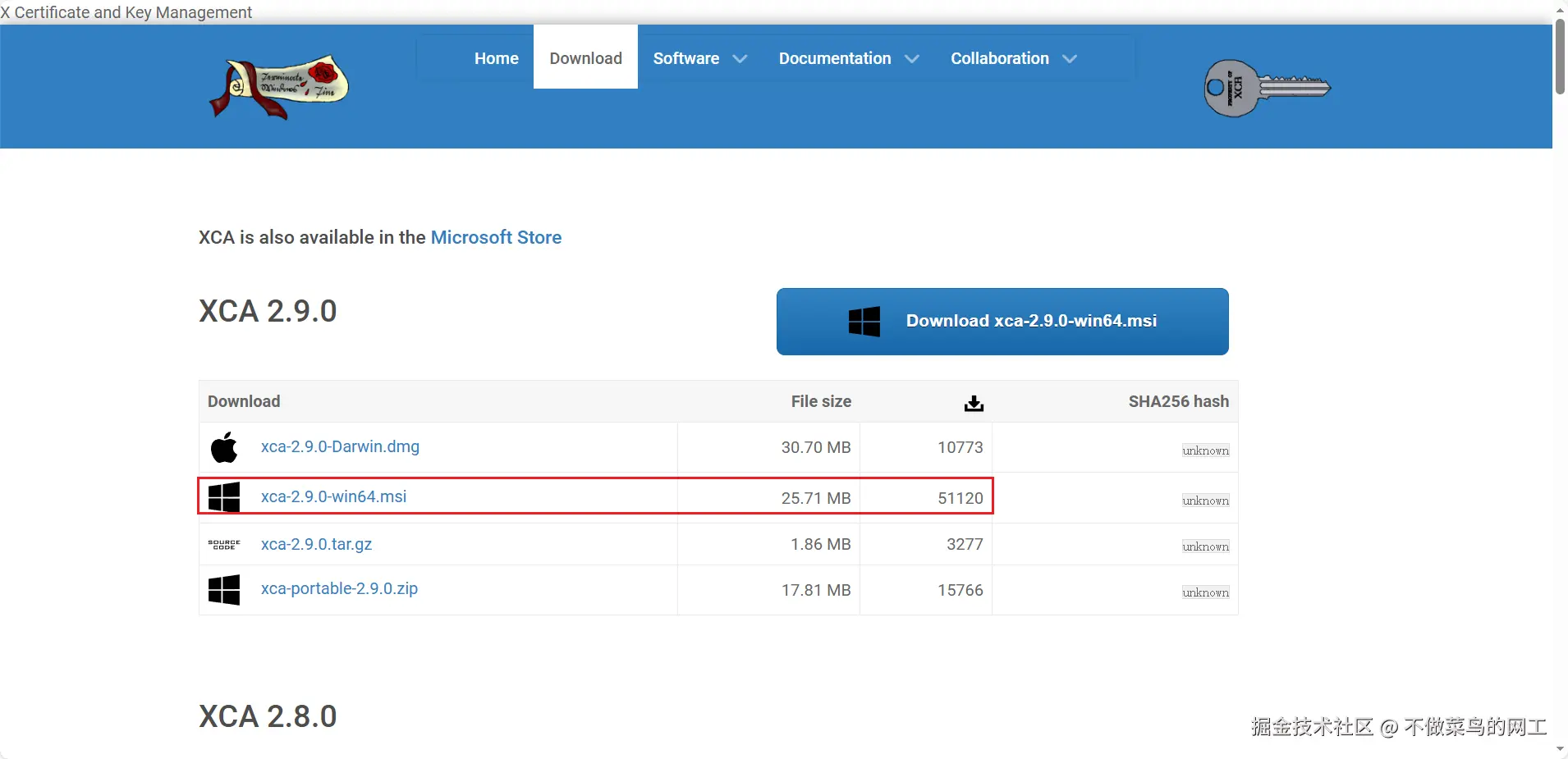The height and width of the screenshot is (759, 1568).
Task: Select the Download tab in navigation
Action: click(x=585, y=59)
